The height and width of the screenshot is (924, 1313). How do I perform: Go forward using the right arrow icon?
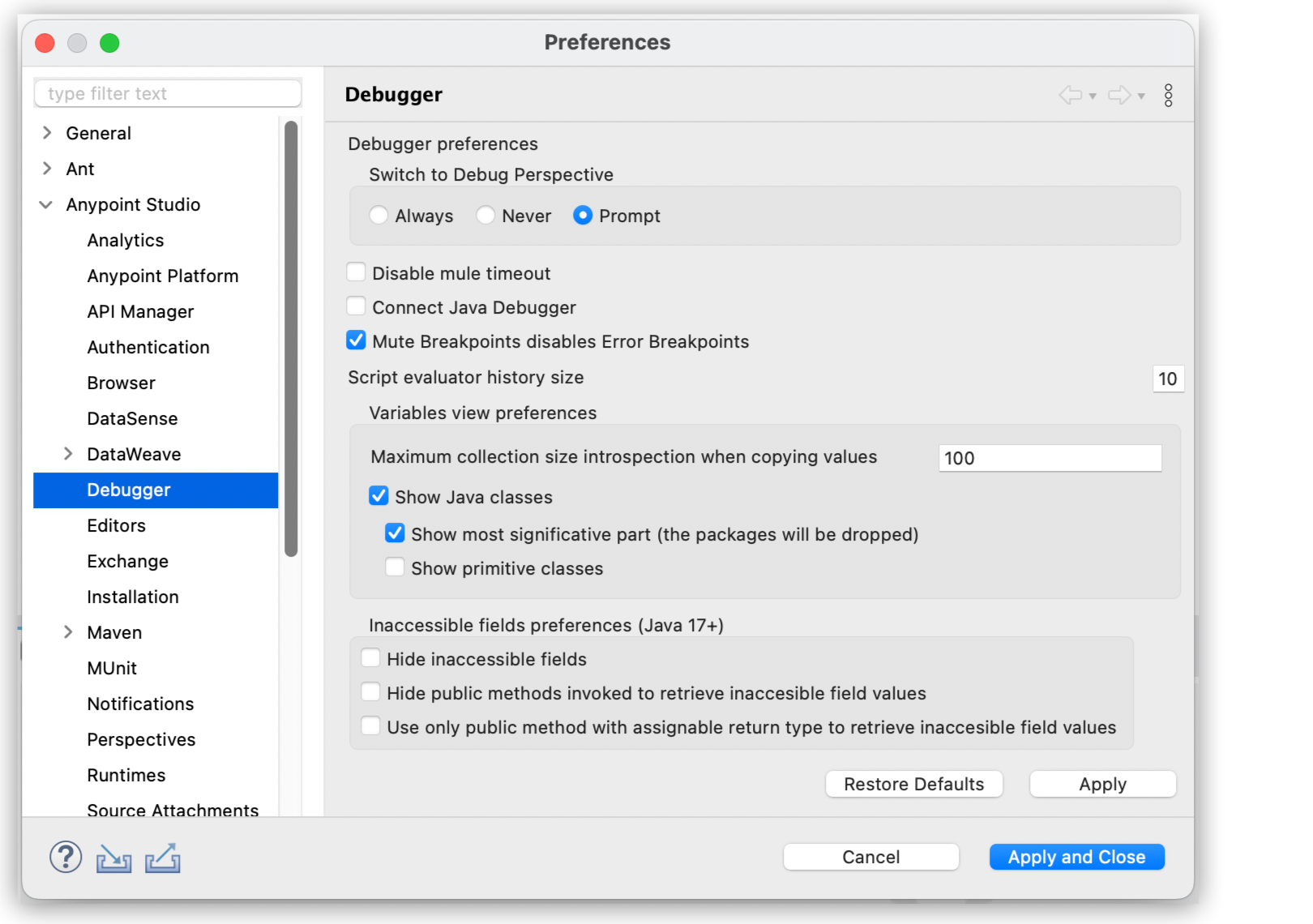tap(1119, 96)
